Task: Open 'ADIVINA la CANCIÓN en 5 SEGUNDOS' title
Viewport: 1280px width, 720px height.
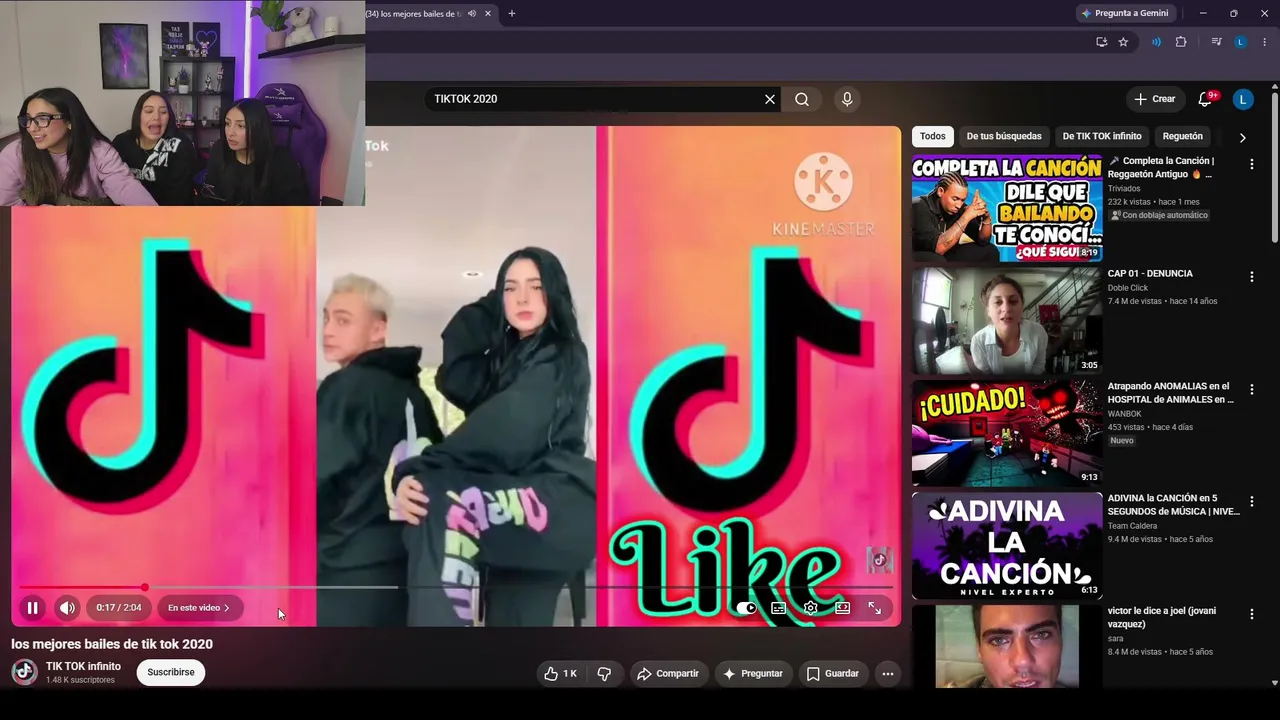Action: pos(1174,505)
